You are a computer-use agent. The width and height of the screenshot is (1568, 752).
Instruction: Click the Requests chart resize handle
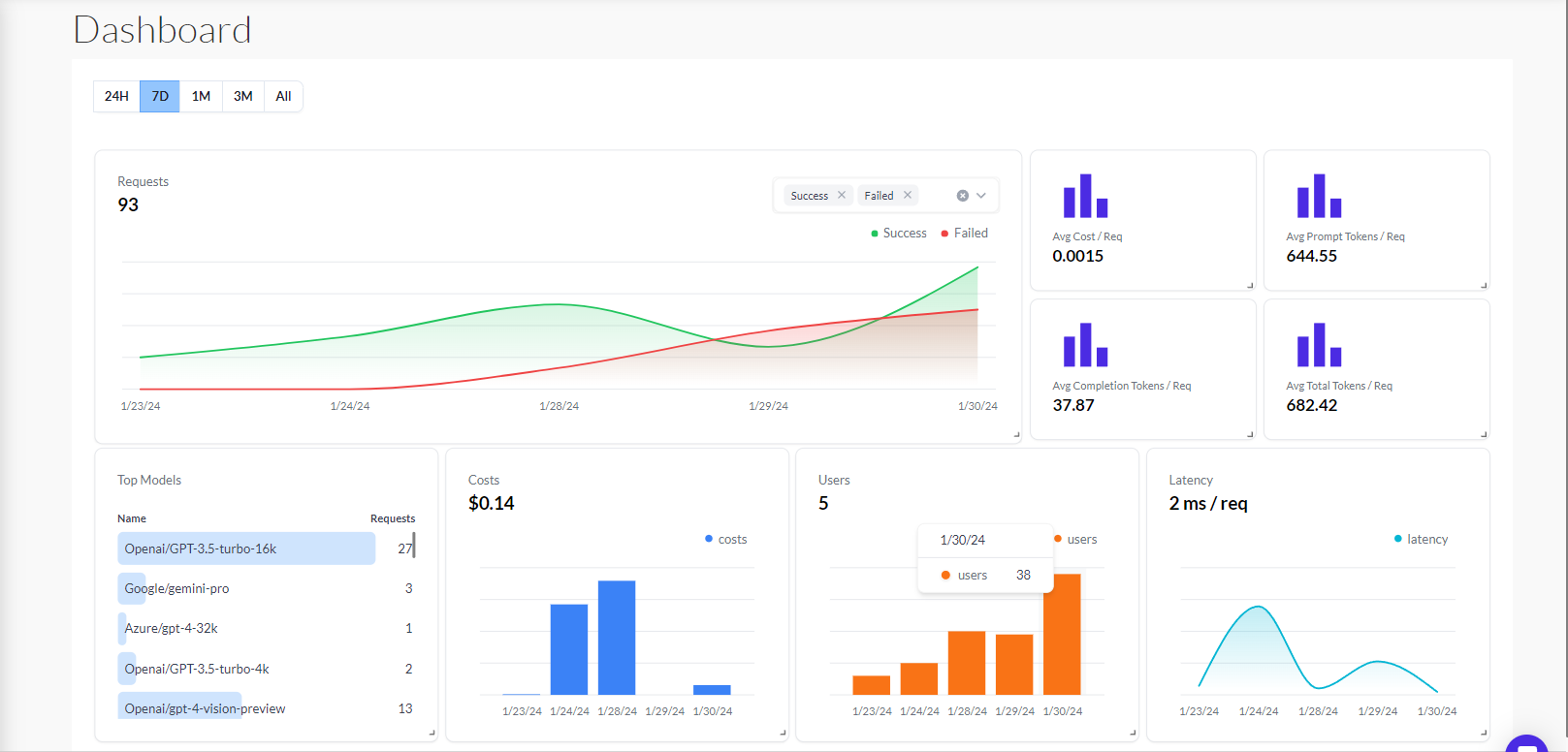(1016, 434)
